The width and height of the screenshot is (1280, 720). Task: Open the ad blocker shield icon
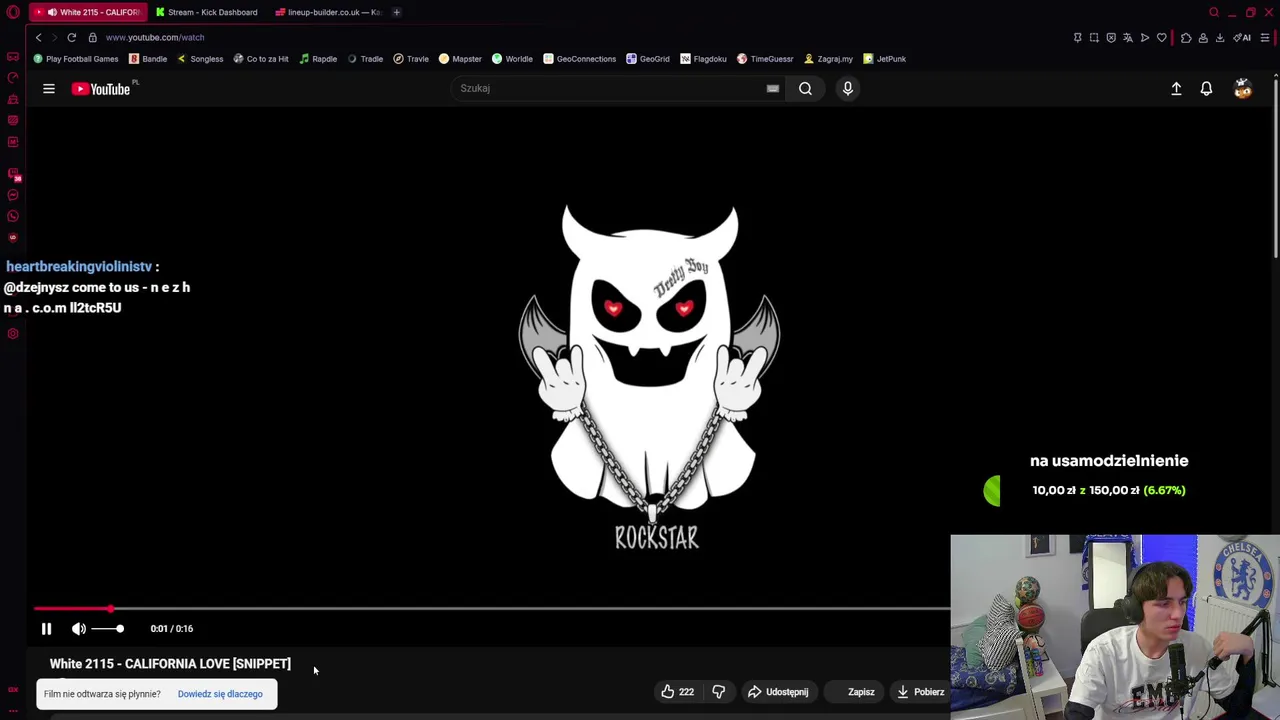tap(1111, 37)
